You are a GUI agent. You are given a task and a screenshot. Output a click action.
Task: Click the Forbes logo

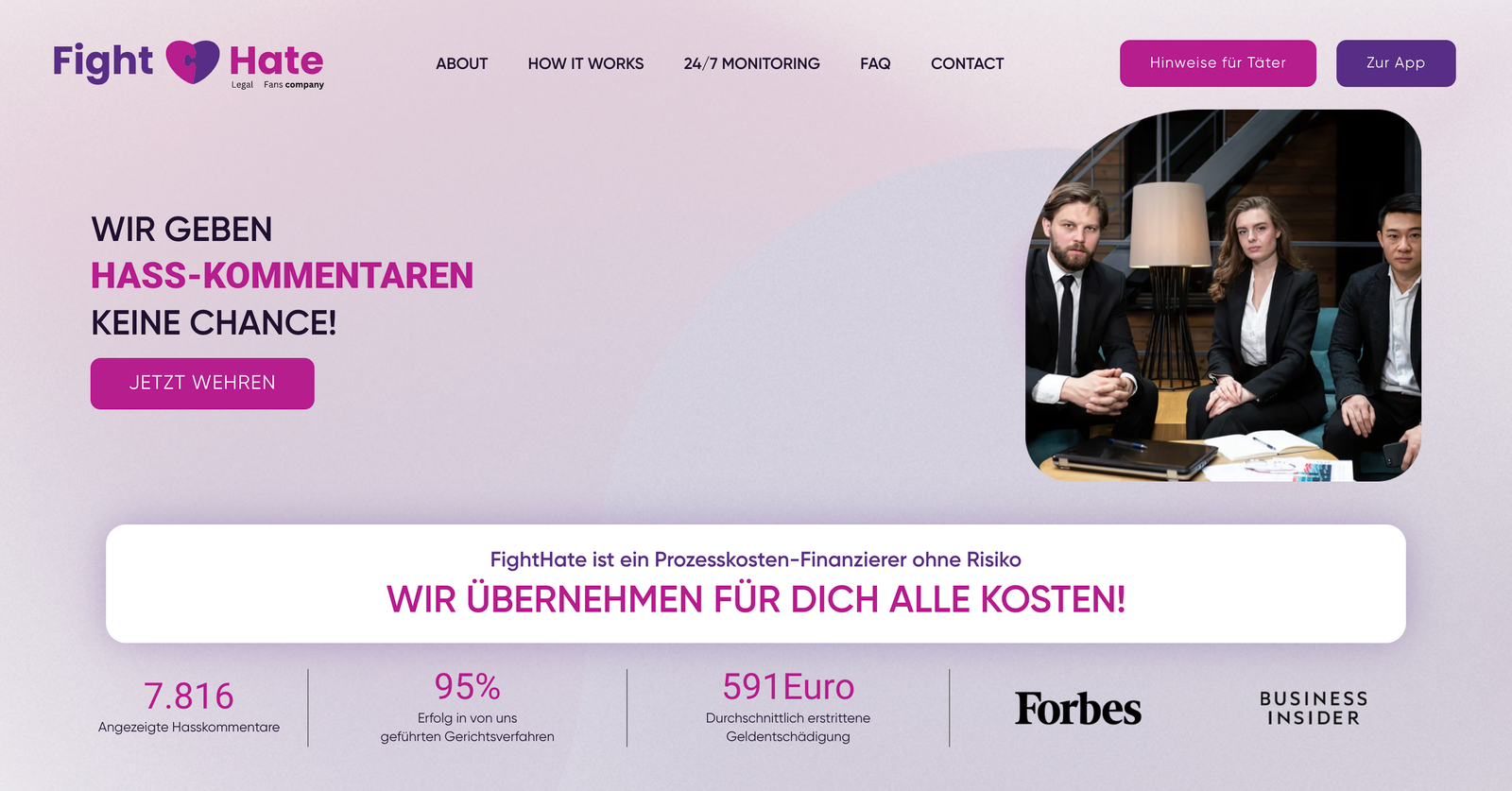coord(1078,709)
